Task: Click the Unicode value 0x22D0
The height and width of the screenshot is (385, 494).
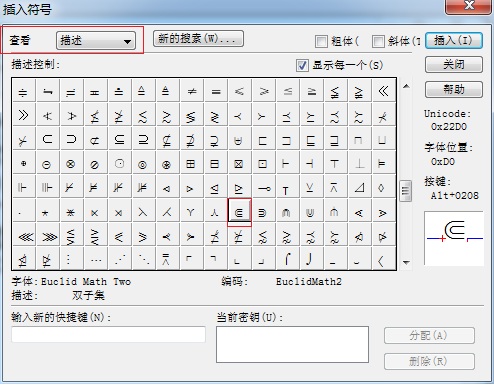Action: click(449, 127)
